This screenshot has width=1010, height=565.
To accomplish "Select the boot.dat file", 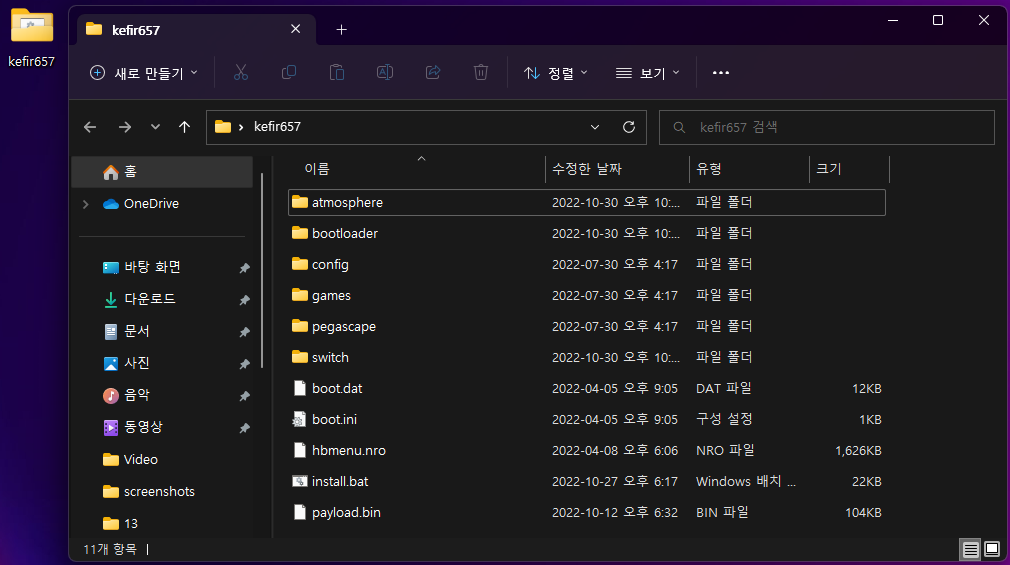I will [x=587, y=388].
